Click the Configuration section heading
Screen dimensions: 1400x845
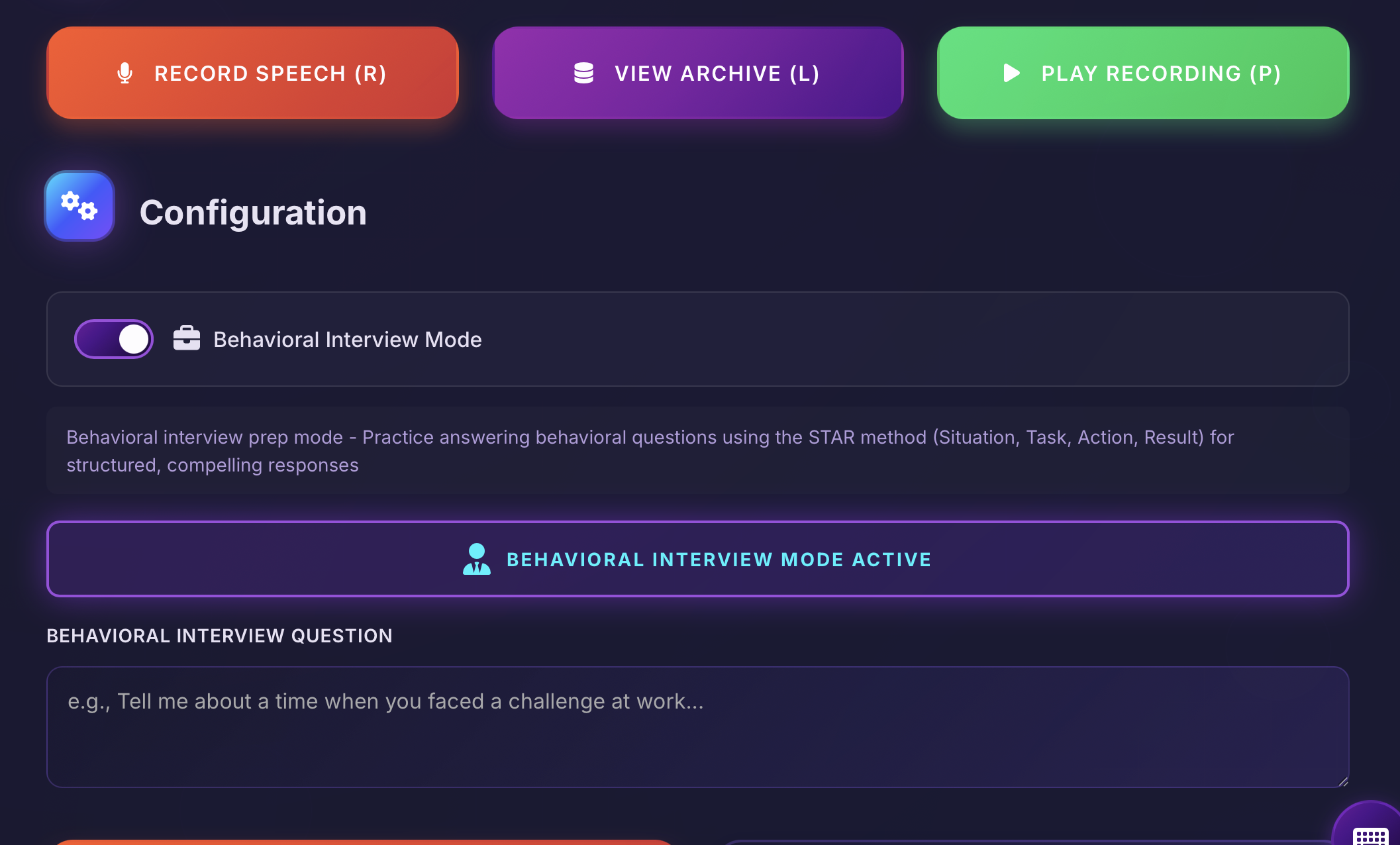coord(253,213)
